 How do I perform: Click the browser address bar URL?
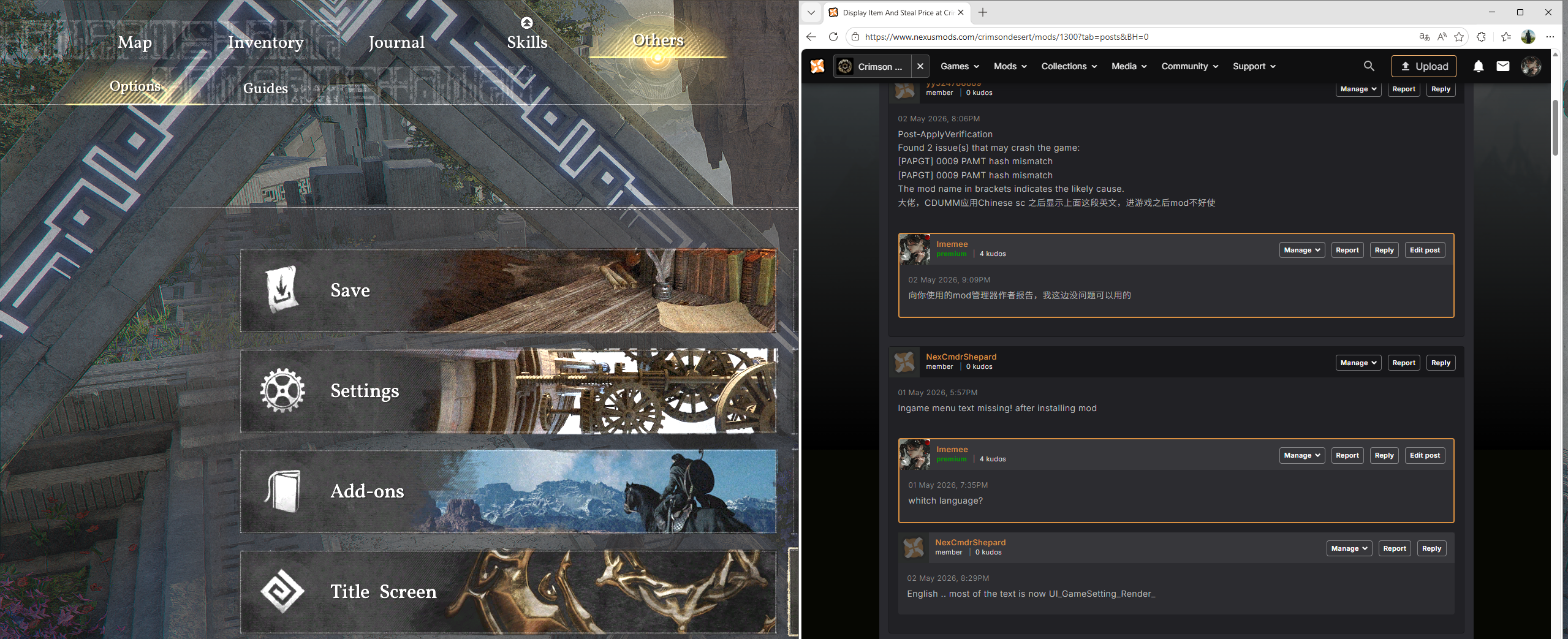(1006, 37)
